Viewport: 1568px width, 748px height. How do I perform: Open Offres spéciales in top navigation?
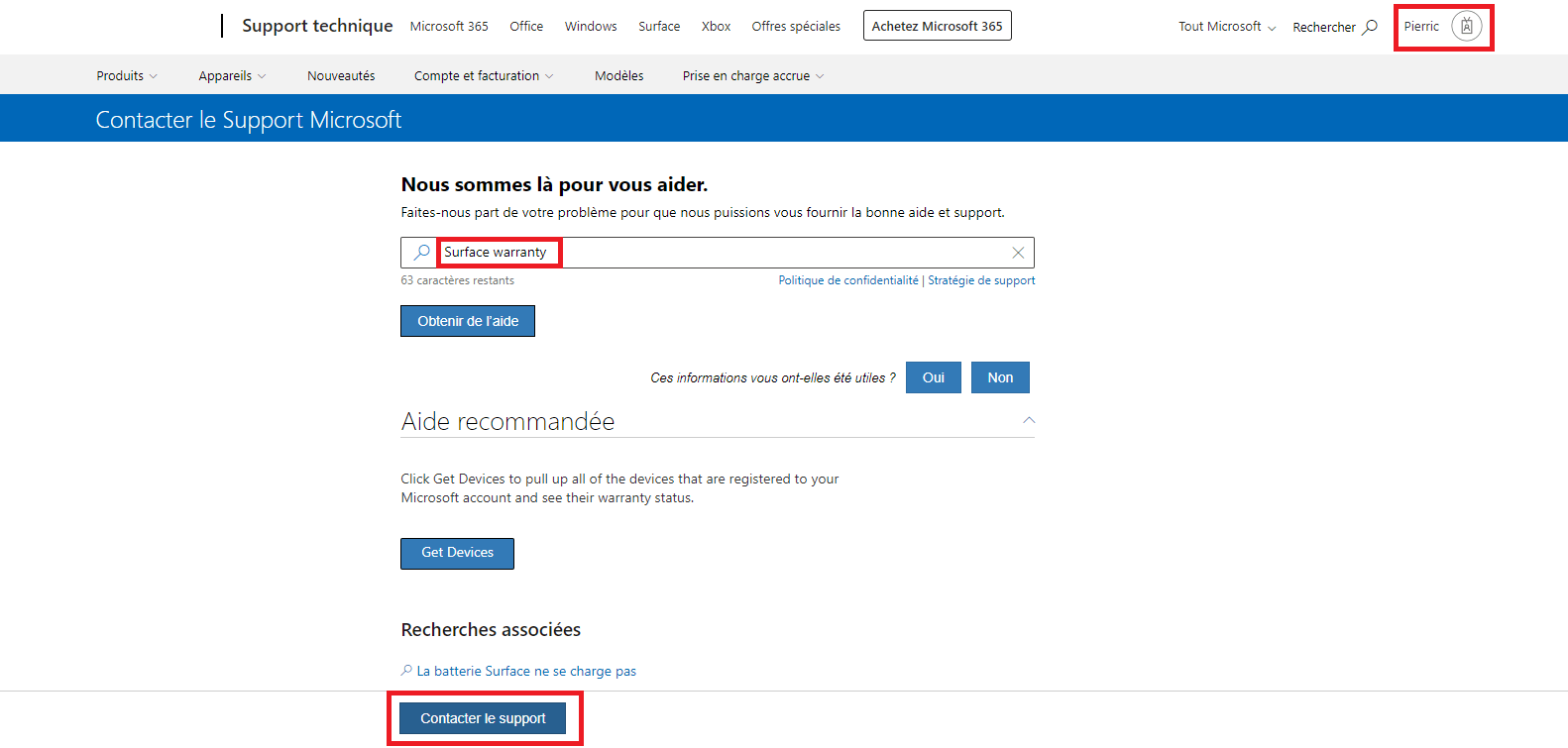coord(796,27)
